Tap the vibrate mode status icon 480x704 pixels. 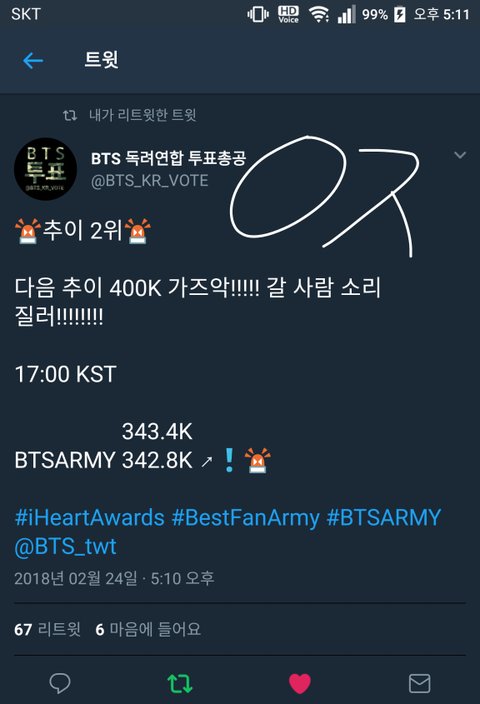coord(258,14)
